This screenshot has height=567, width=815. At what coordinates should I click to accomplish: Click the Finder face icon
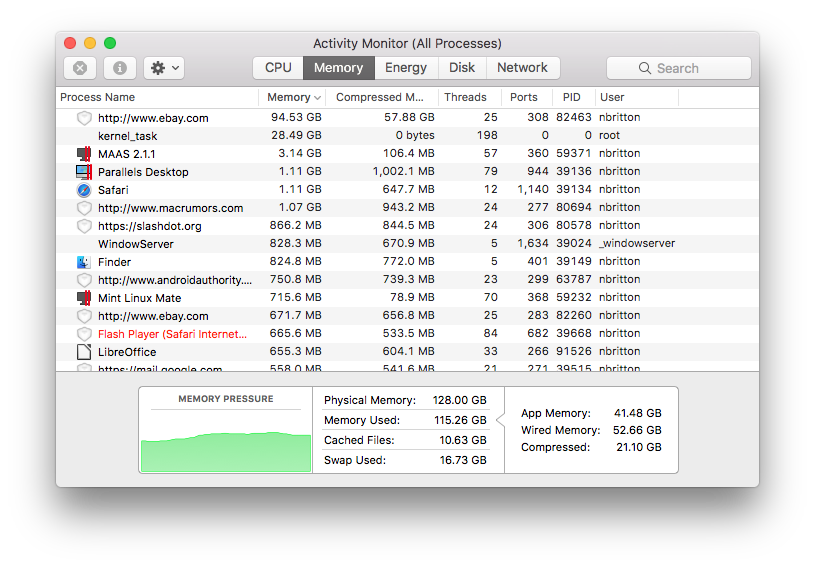84,262
